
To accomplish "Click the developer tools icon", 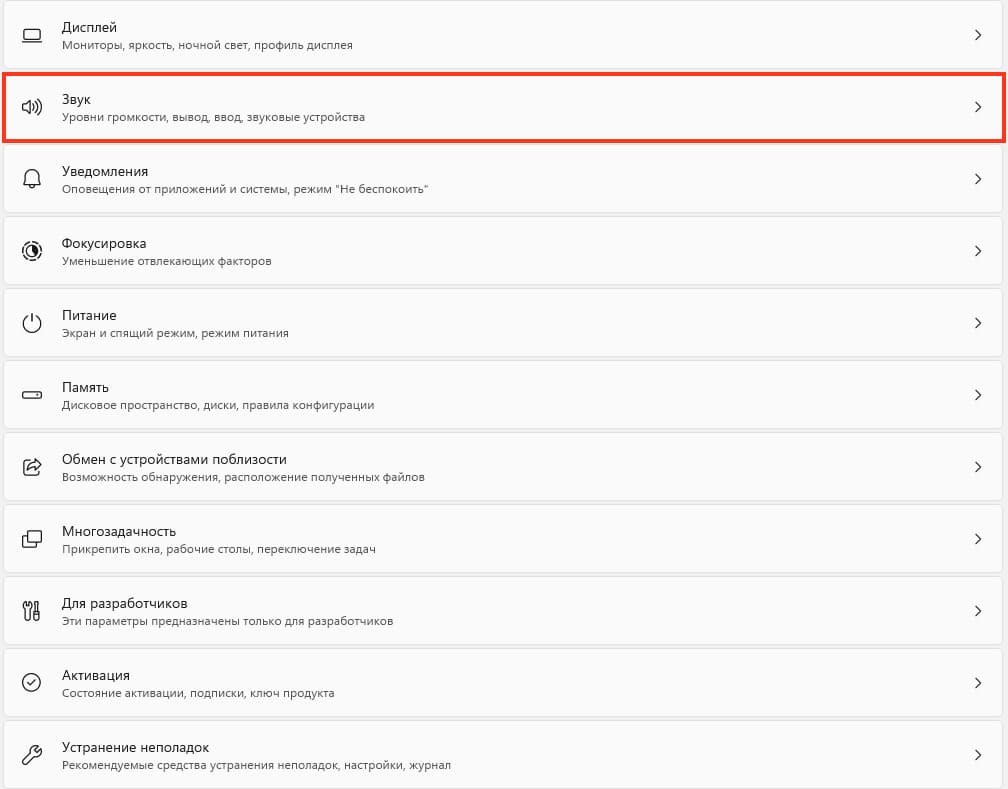I will (x=32, y=611).
